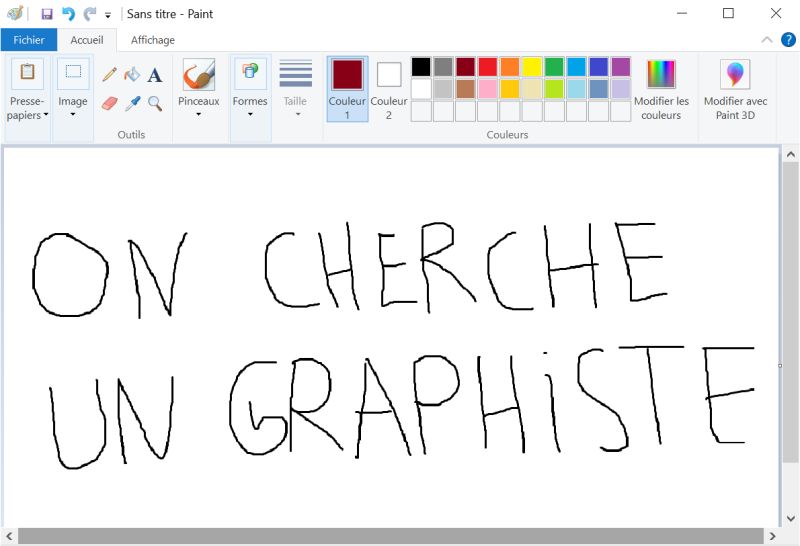Select the Eraser tool
The image size is (800, 546).
(x=109, y=104)
